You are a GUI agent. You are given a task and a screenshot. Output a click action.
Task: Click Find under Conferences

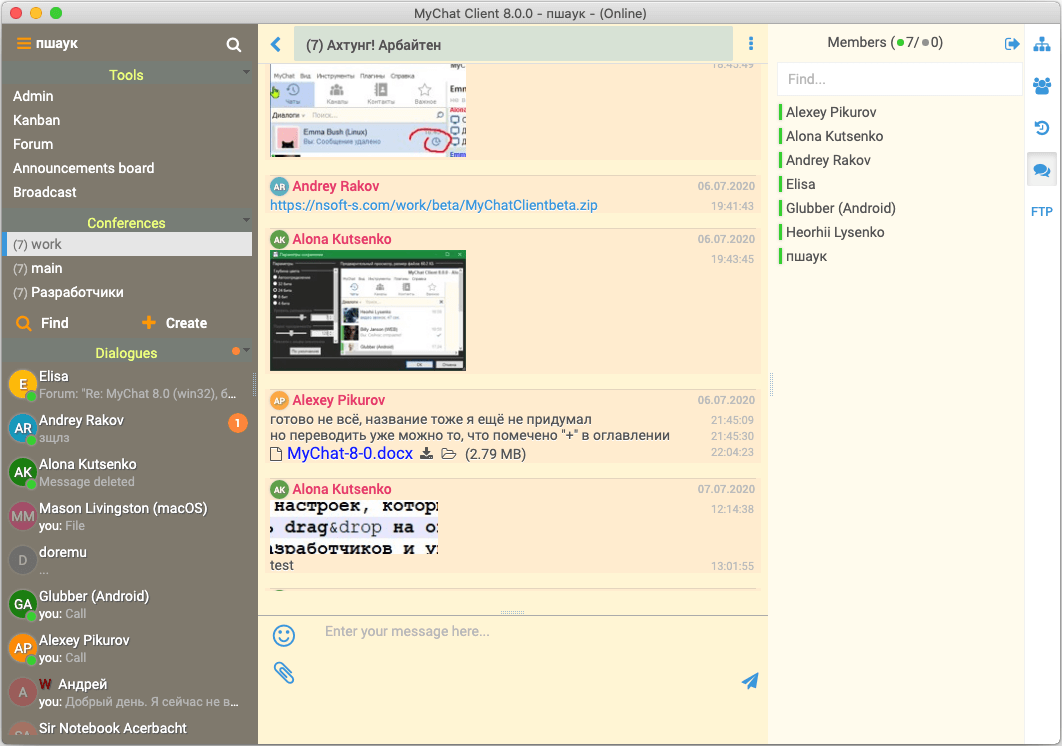point(43,323)
